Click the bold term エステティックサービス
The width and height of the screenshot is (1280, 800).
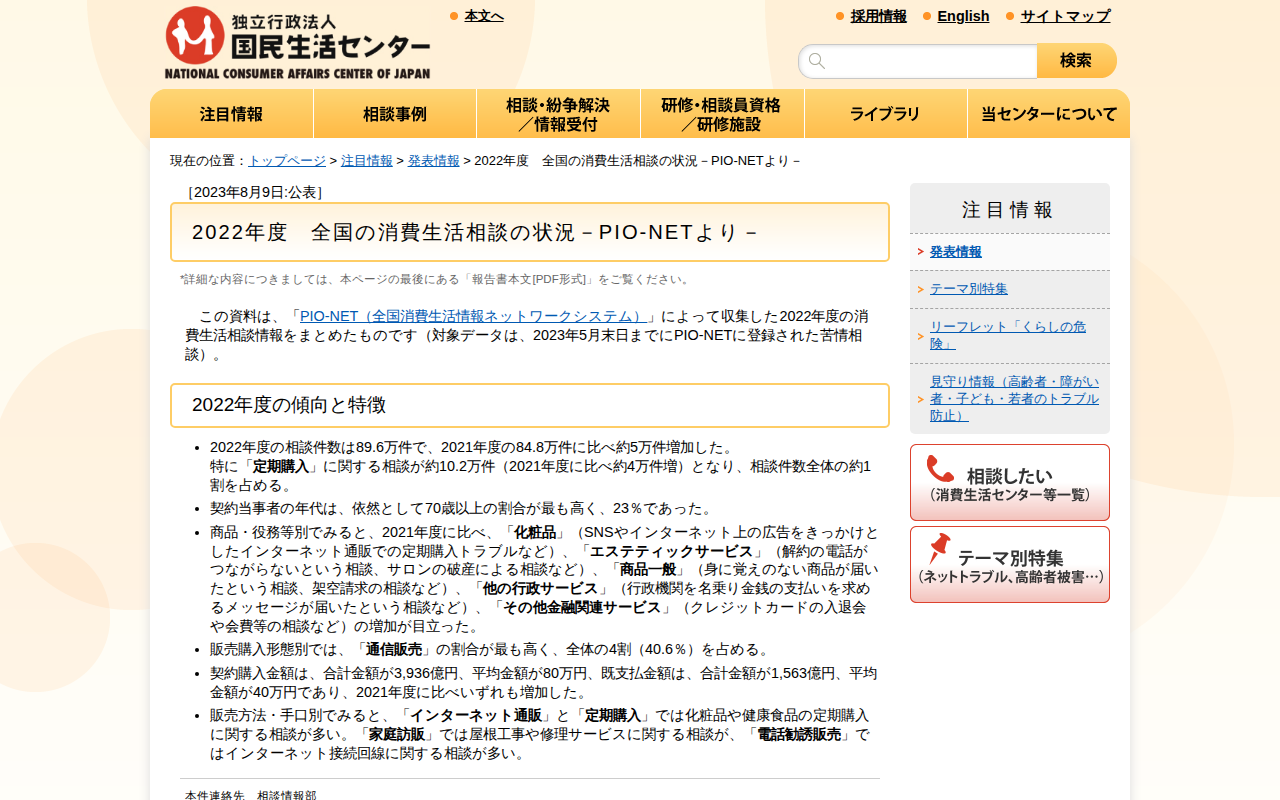[x=671, y=551]
